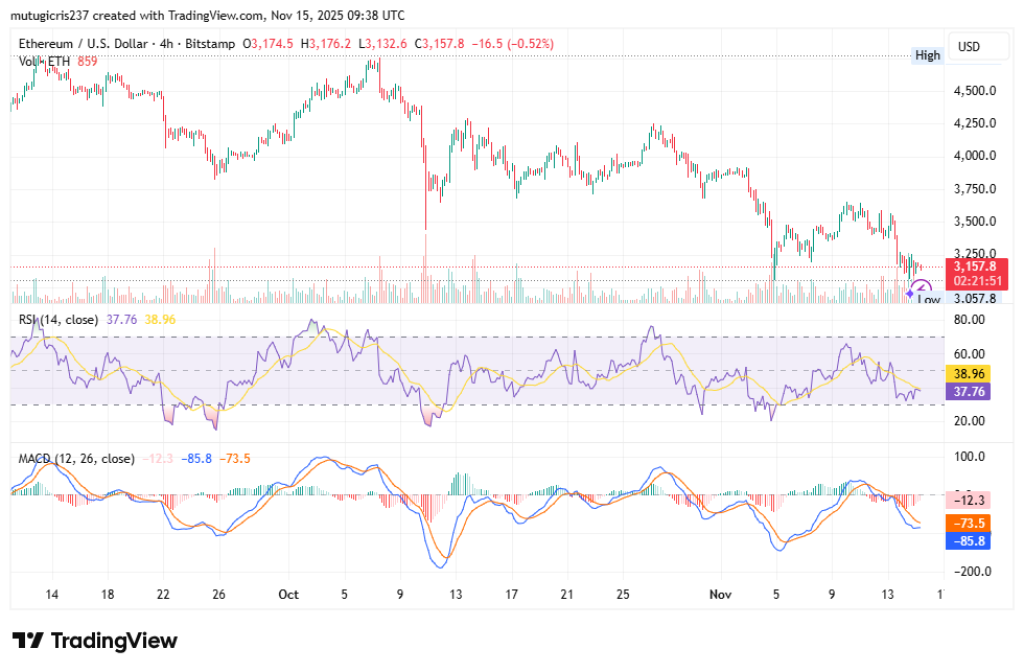The width and height of the screenshot is (1024, 672).
Task: Click the MACD (12, 26, close) legend
Action: point(76,458)
